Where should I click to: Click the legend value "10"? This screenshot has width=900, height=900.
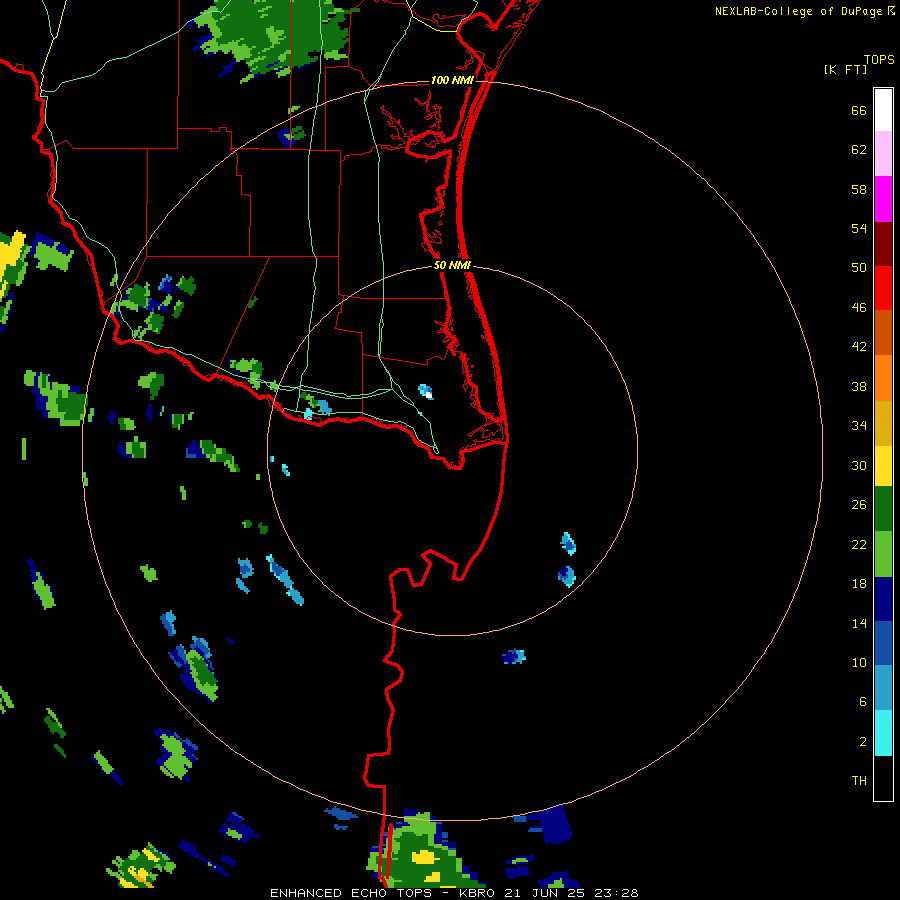tap(859, 663)
